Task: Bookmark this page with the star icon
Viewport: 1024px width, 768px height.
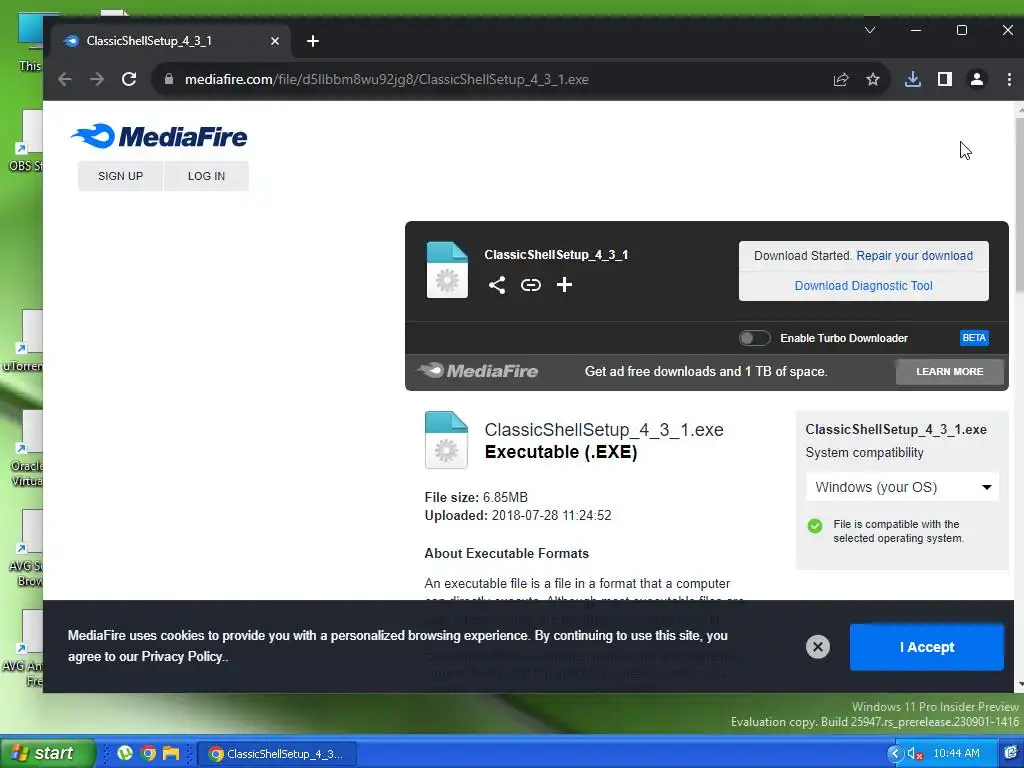Action: [x=873, y=80]
